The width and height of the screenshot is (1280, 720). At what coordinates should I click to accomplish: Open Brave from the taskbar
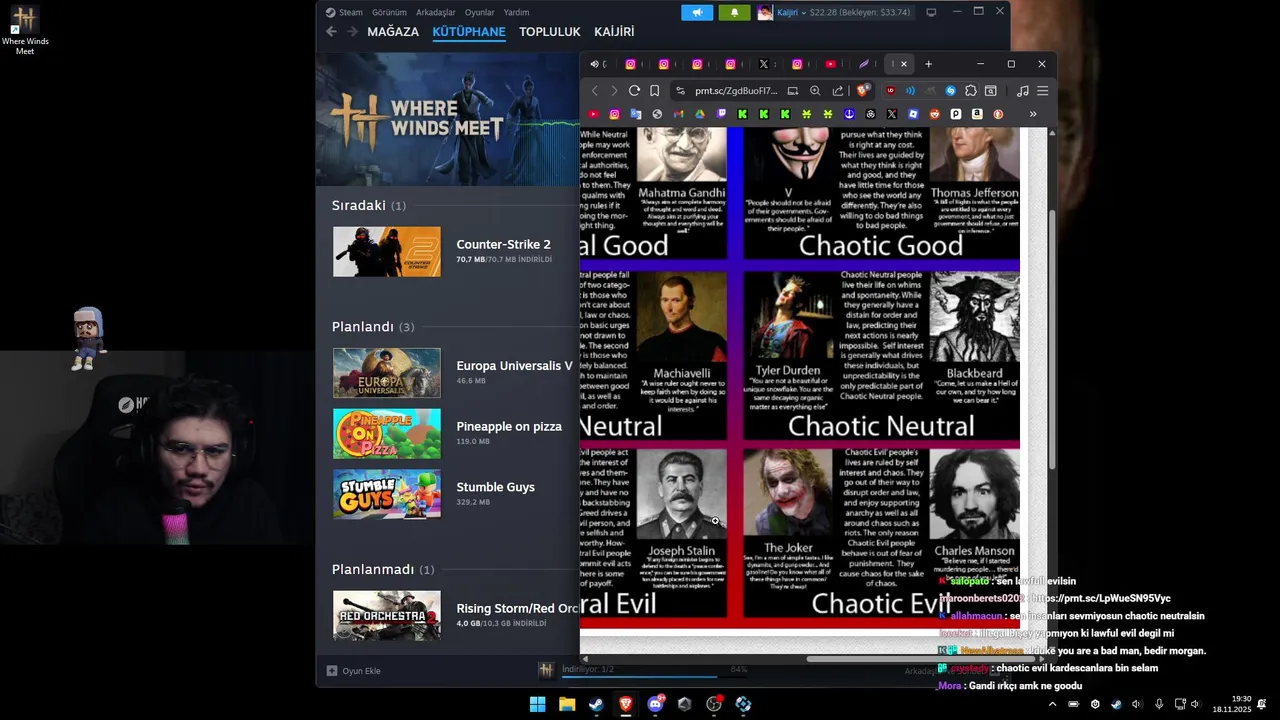coord(626,704)
